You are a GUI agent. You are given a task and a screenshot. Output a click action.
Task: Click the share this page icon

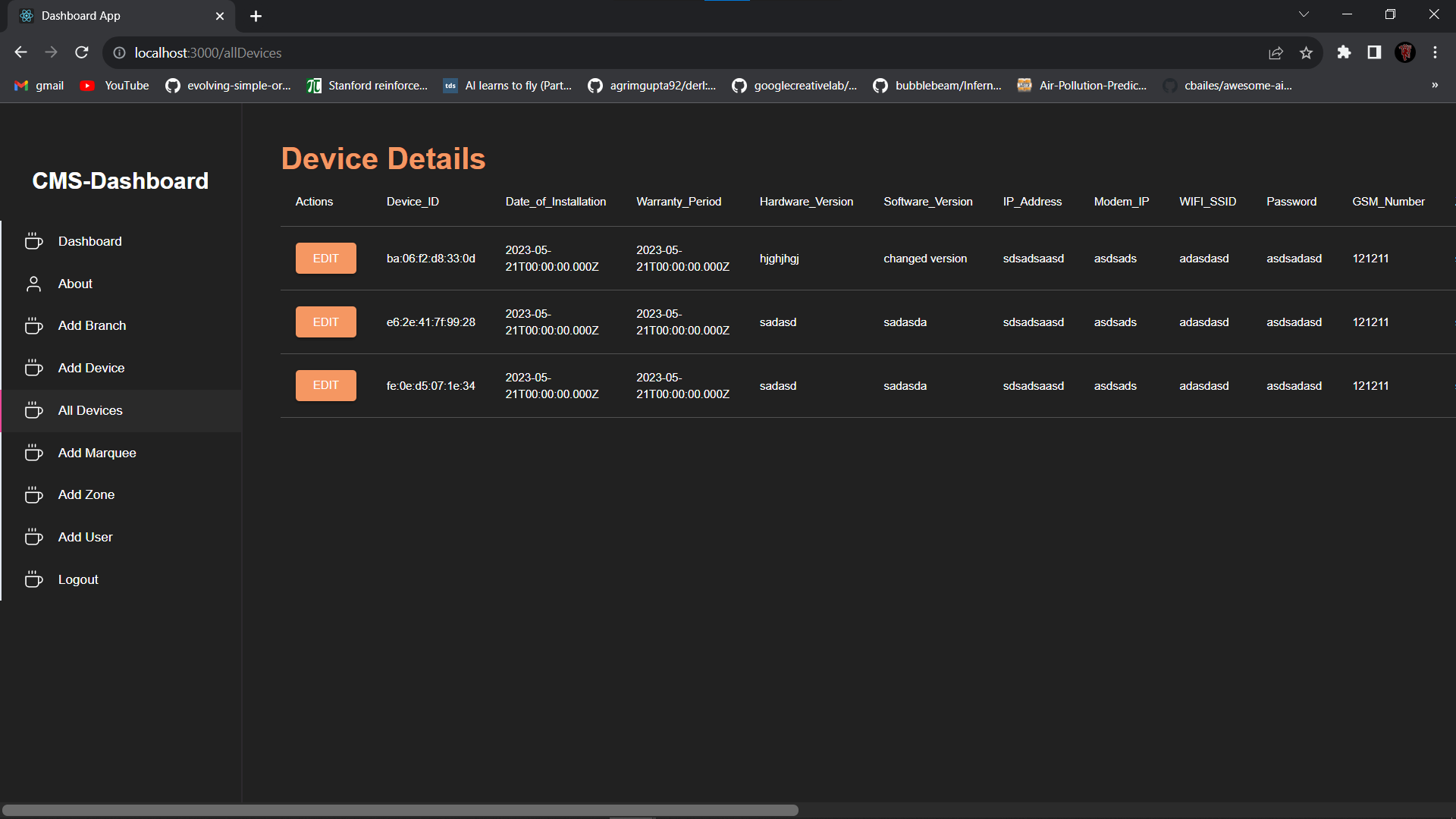[x=1276, y=53]
